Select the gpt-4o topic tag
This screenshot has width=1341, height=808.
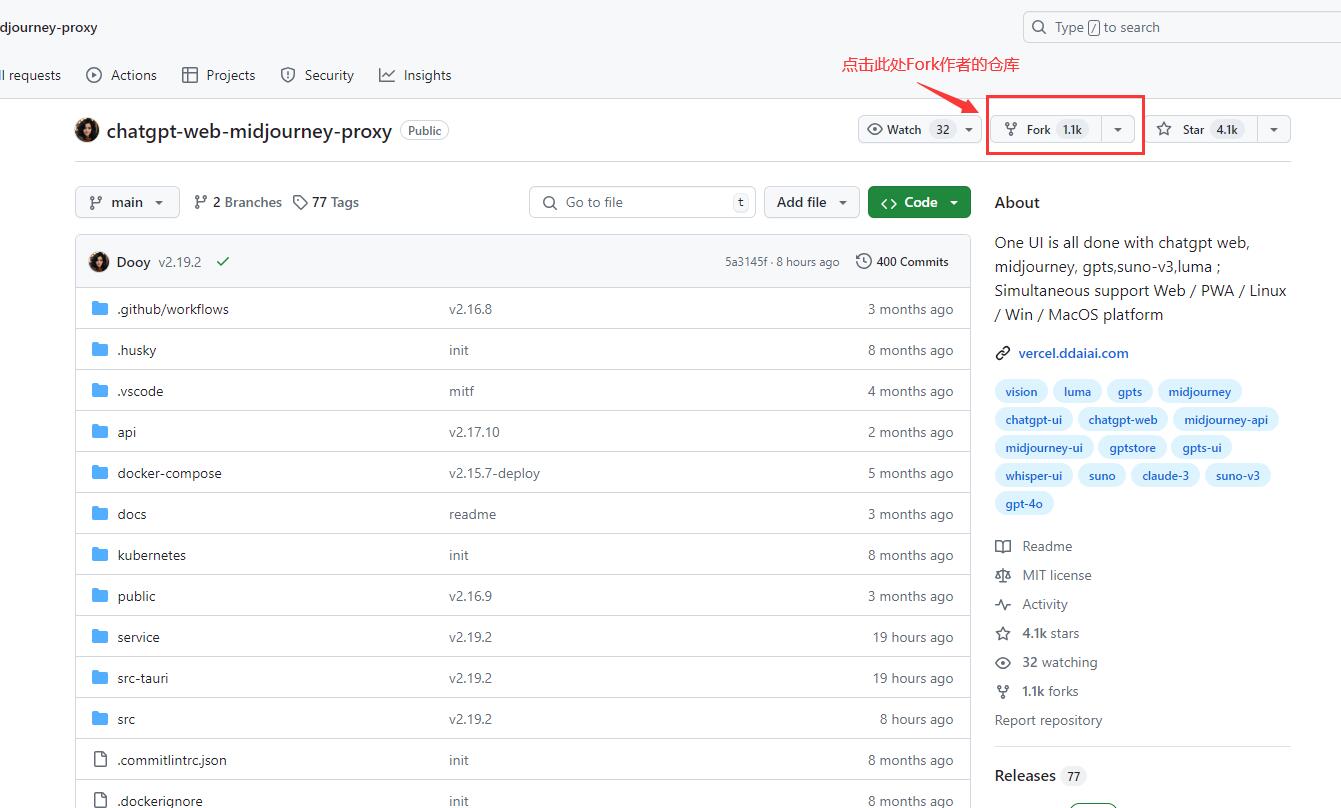tap(1024, 504)
